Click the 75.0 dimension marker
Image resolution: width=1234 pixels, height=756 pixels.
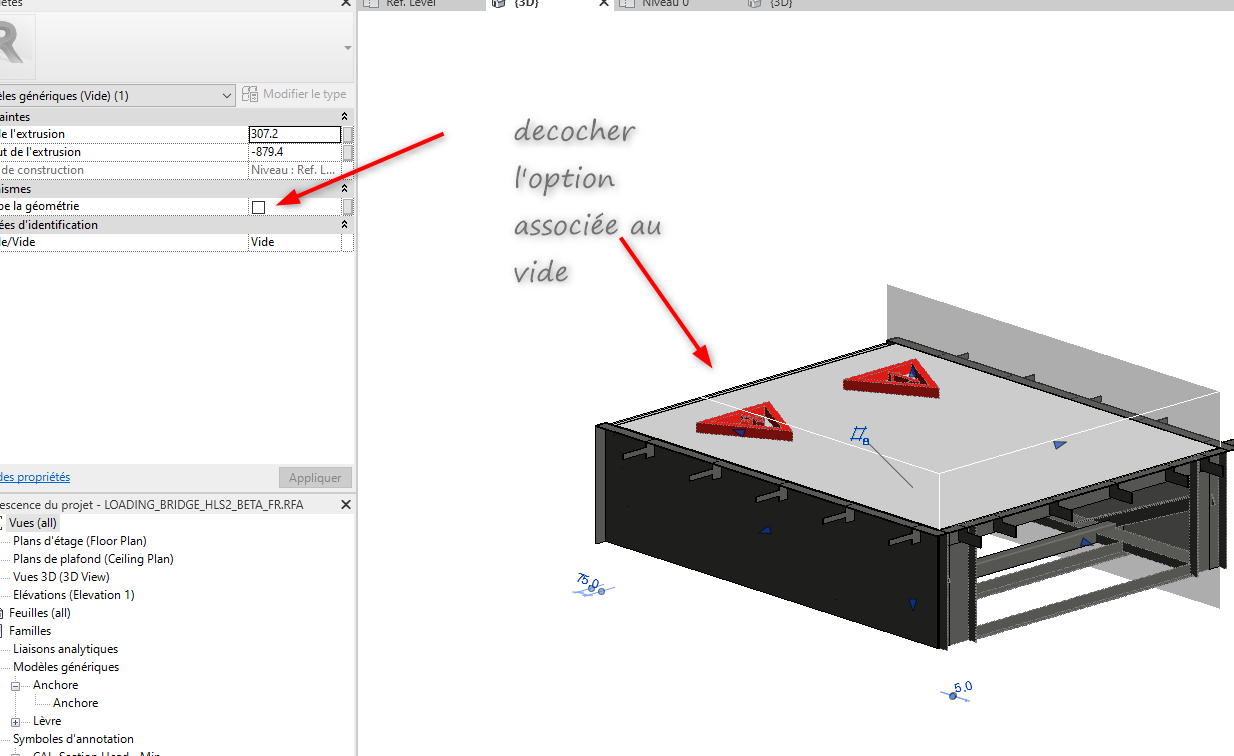coord(589,585)
